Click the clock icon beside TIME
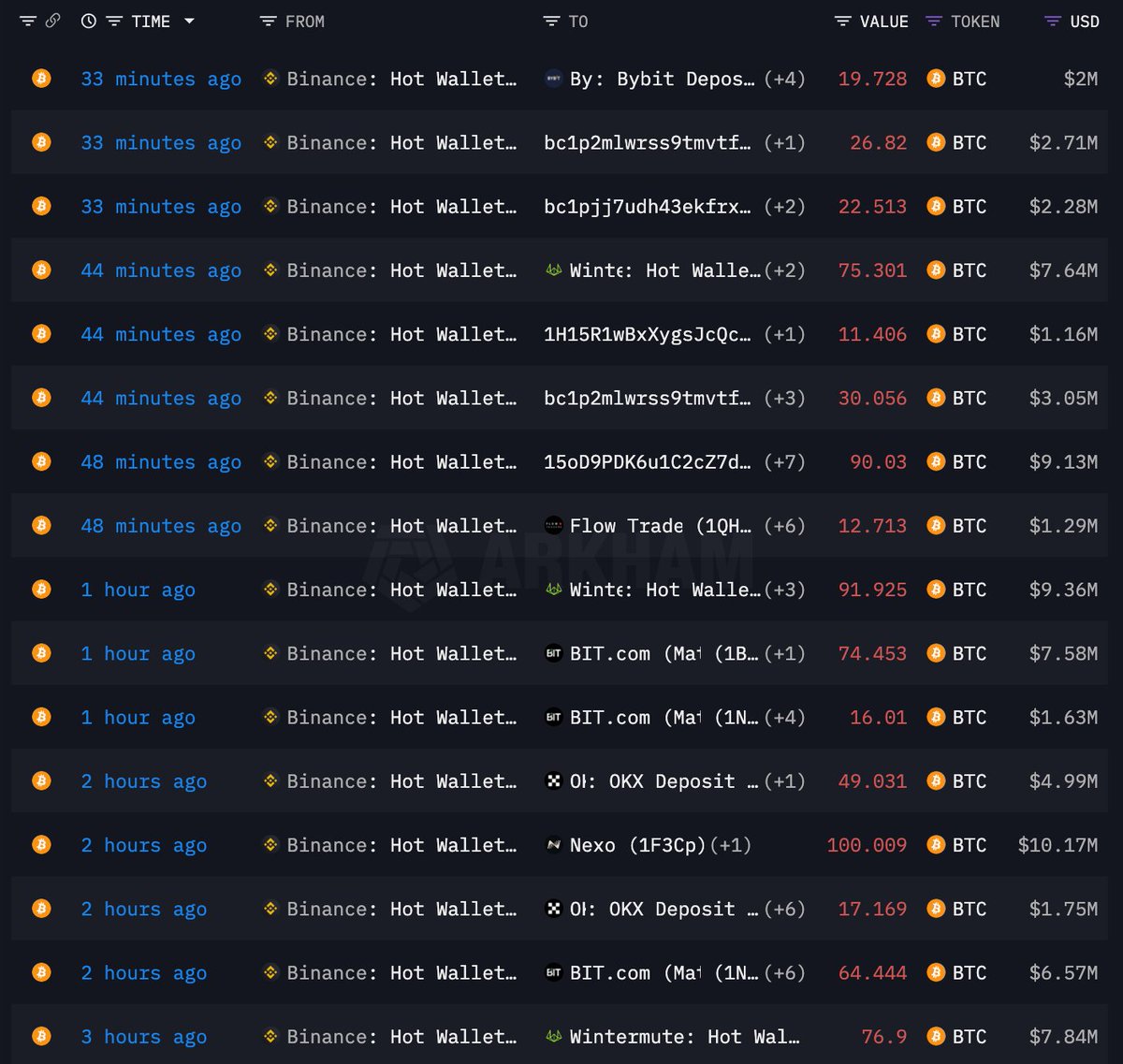 point(89,21)
